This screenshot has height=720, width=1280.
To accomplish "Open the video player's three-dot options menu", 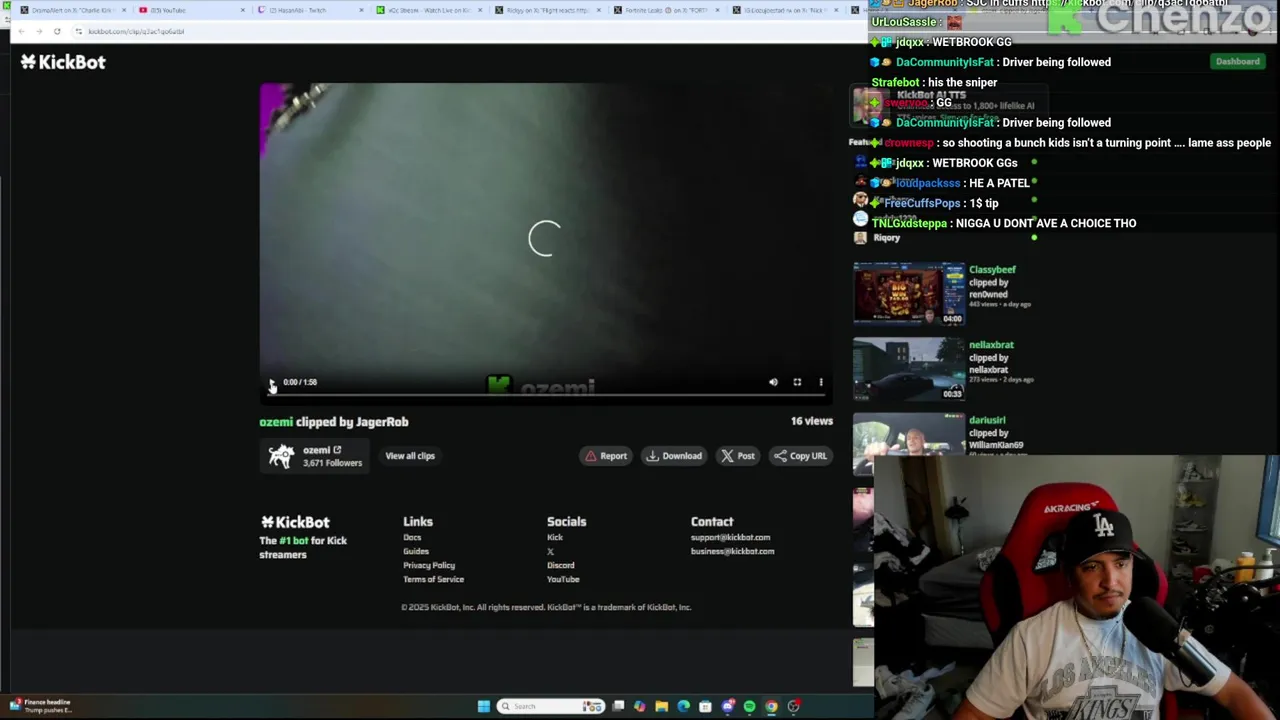I will pyautogui.click(x=821, y=382).
